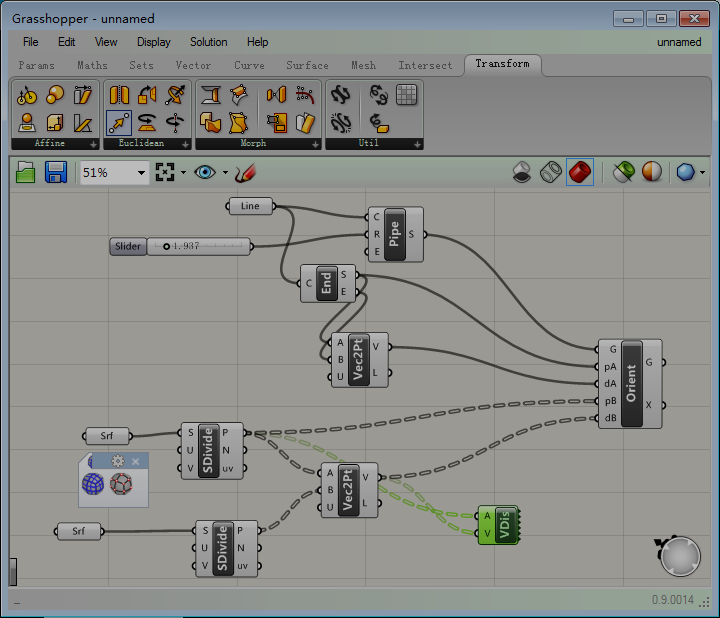
Task: Select the Pipe component on canvas
Action: click(x=395, y=234)
